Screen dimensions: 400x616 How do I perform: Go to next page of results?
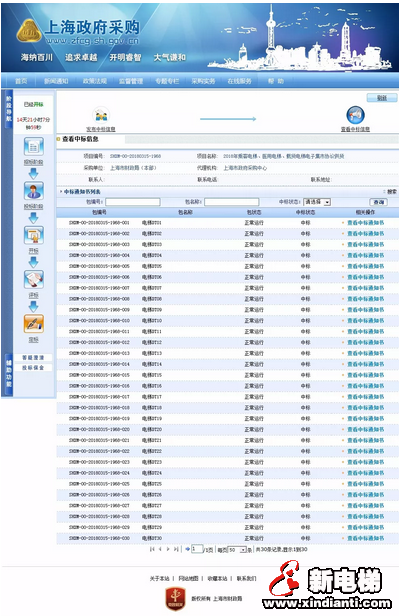point(168,549)
